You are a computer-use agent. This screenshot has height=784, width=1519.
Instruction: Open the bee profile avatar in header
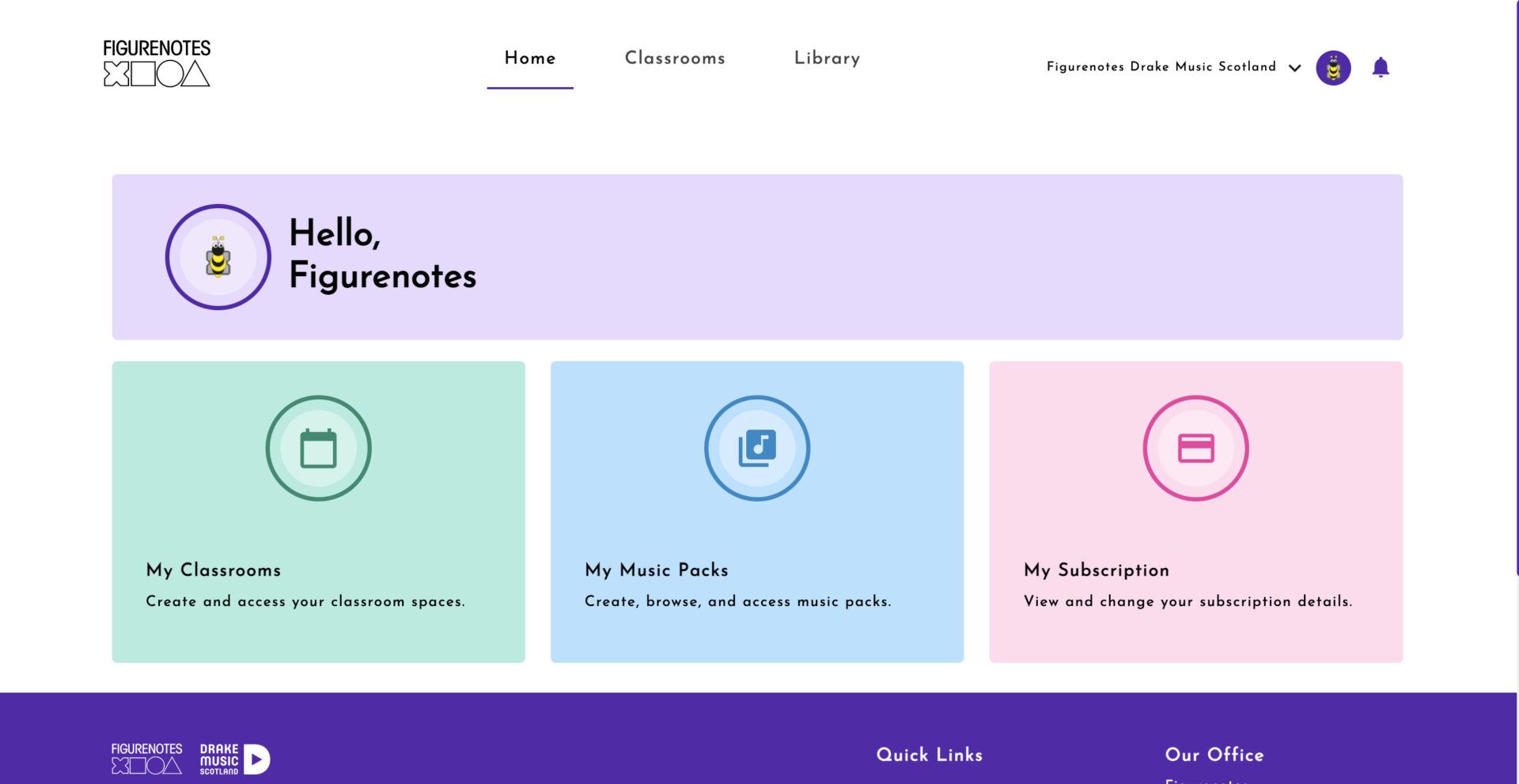[x=1333, y=68]
